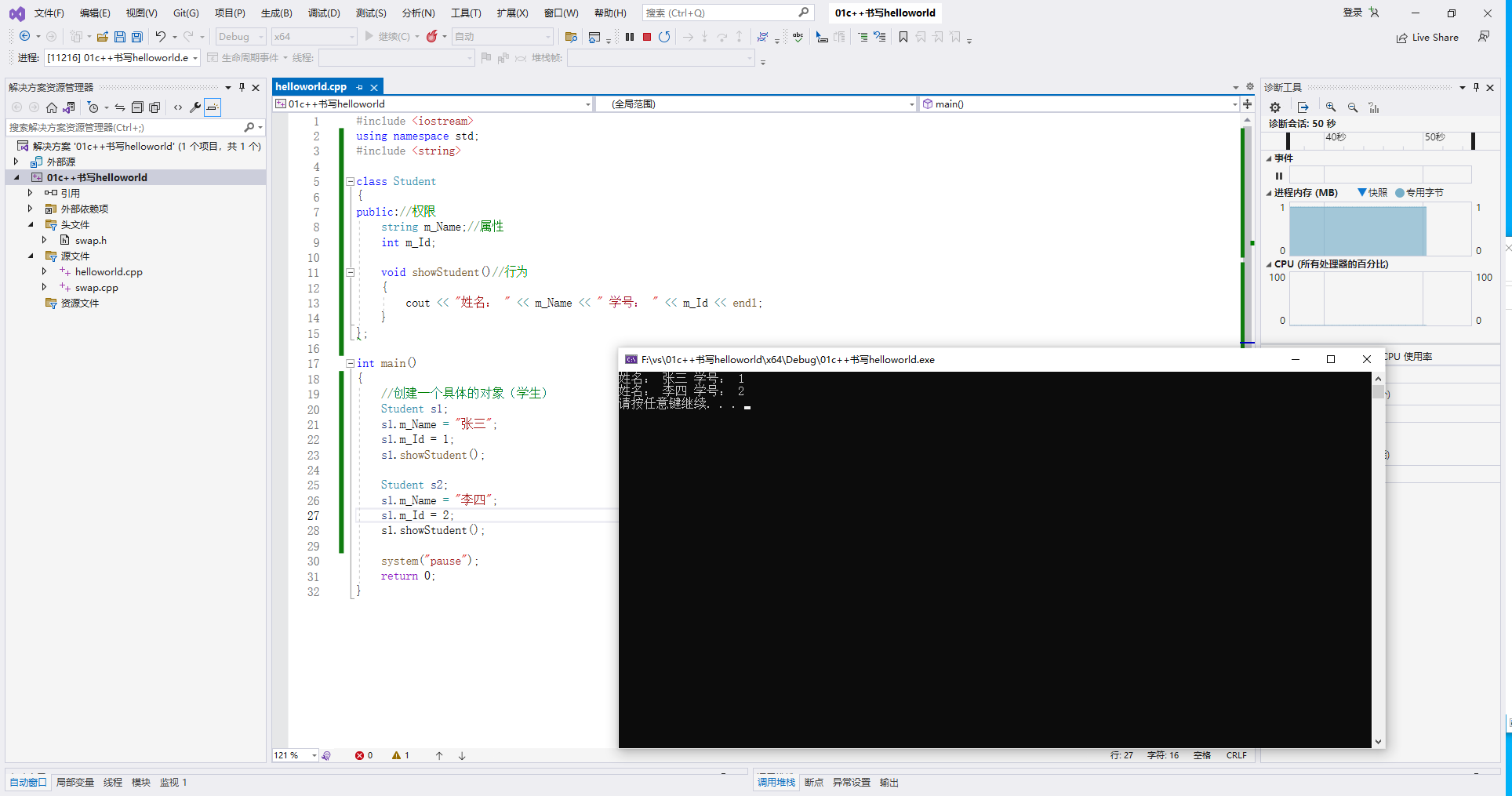Click the diagnostics timeline ruler
Viewport: 1512px width, 796px height.
(x=1380, y=140)
